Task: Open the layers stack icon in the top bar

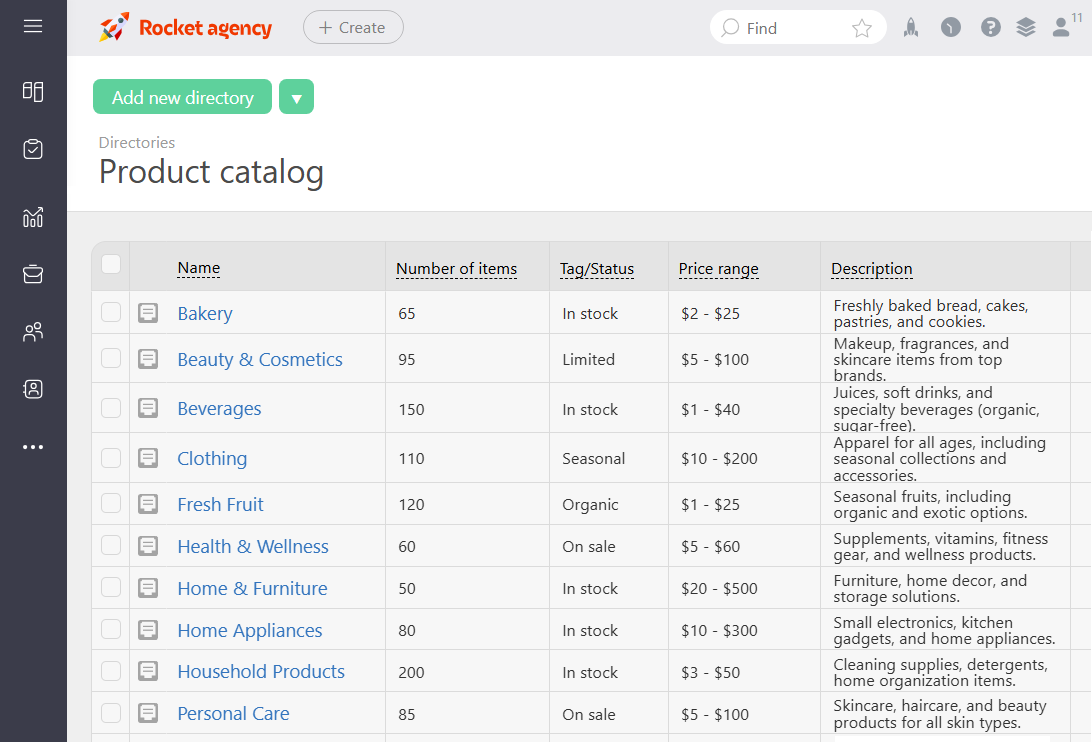Action: point(1026,27)
